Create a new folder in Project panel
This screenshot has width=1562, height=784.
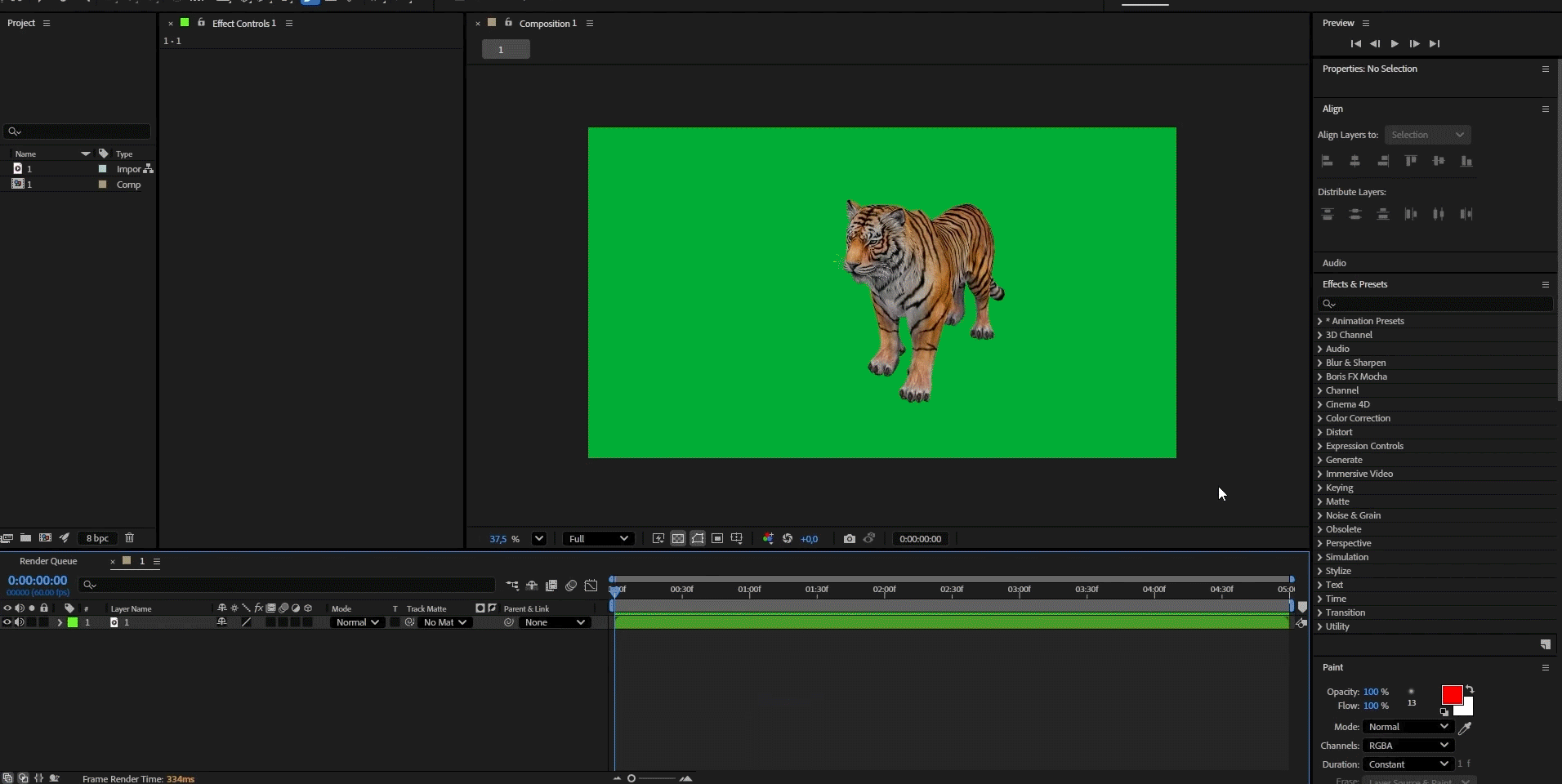click(x=26, y=538)
